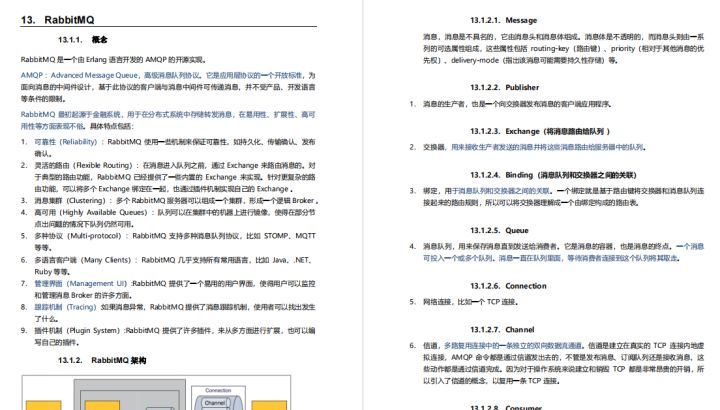Click the Connection box in architecture diagram
The width and height of the screenshot is (720, 410).
pyautogui.click(x=218, y=398)
